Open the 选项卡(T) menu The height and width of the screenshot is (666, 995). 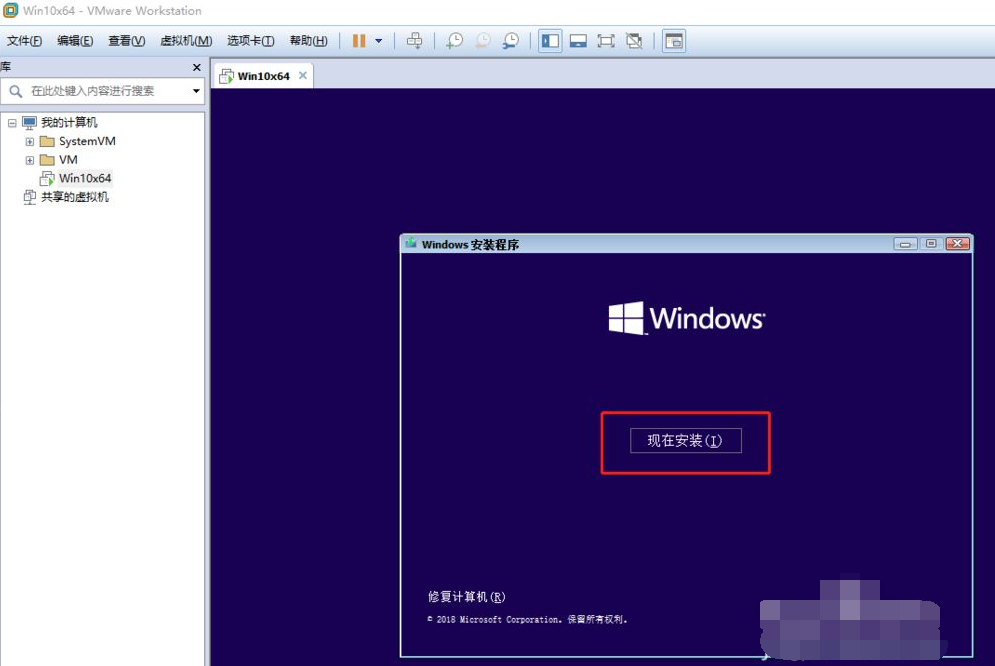pyautogui.click(x=250, y=41)
